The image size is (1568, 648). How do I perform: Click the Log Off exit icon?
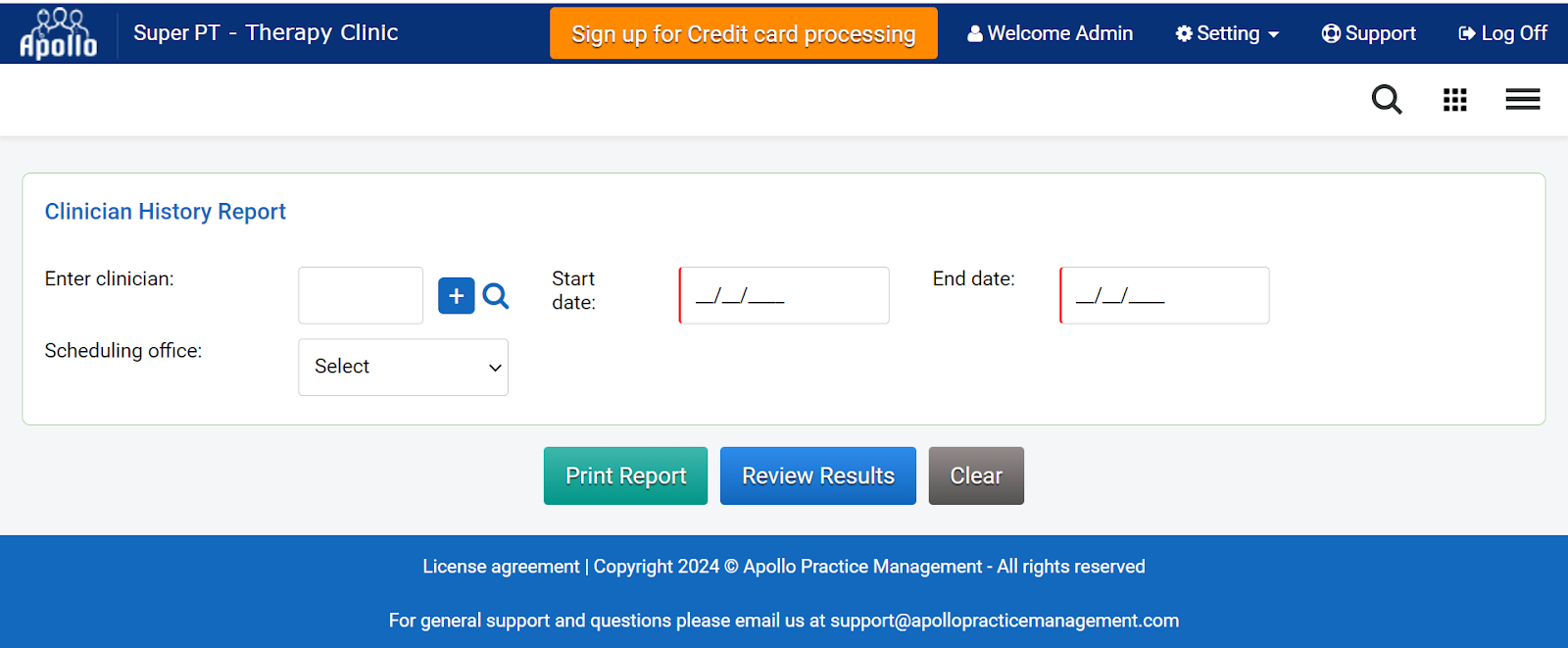(x=1467, y=33)
